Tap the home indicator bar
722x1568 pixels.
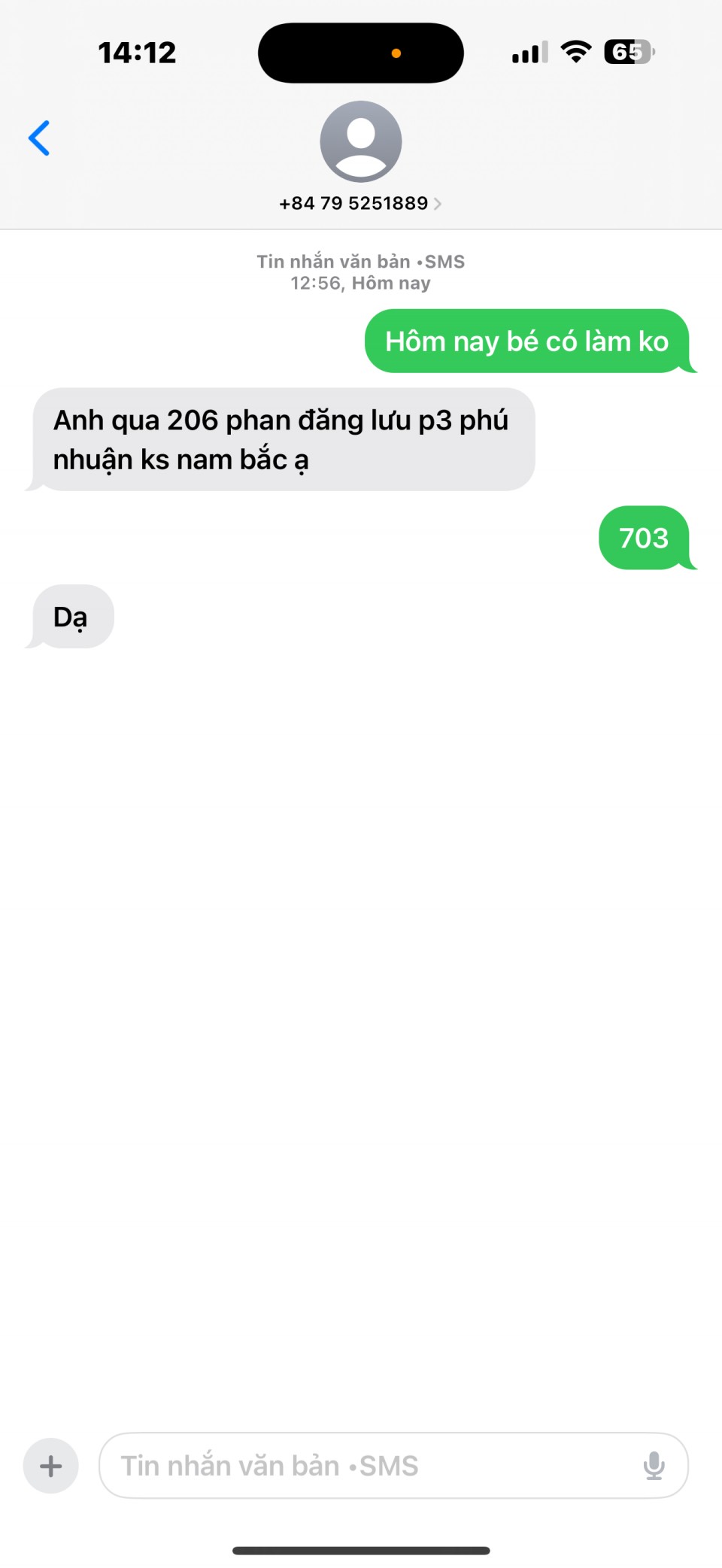coord(361,1551)
